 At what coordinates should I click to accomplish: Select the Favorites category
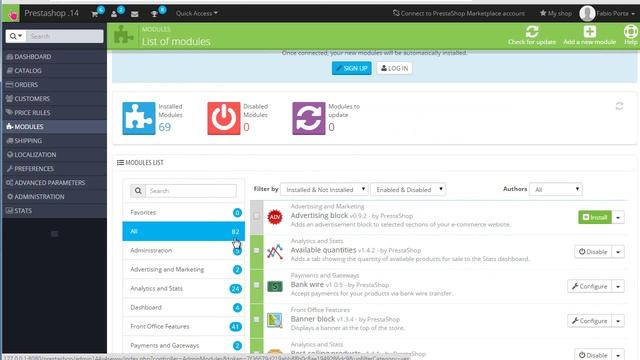pos(184,212)
